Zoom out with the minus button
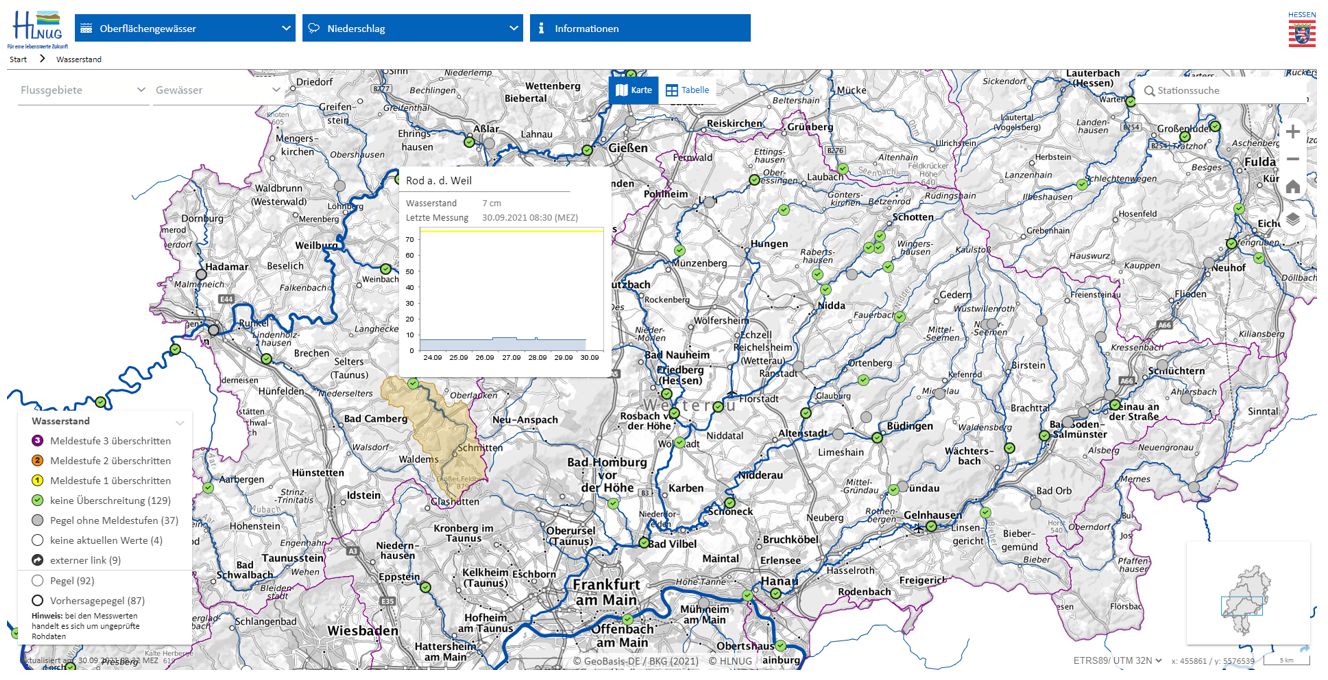Image resolution: width=1328 pixels, height=680 pixels. pos(1293,159)
